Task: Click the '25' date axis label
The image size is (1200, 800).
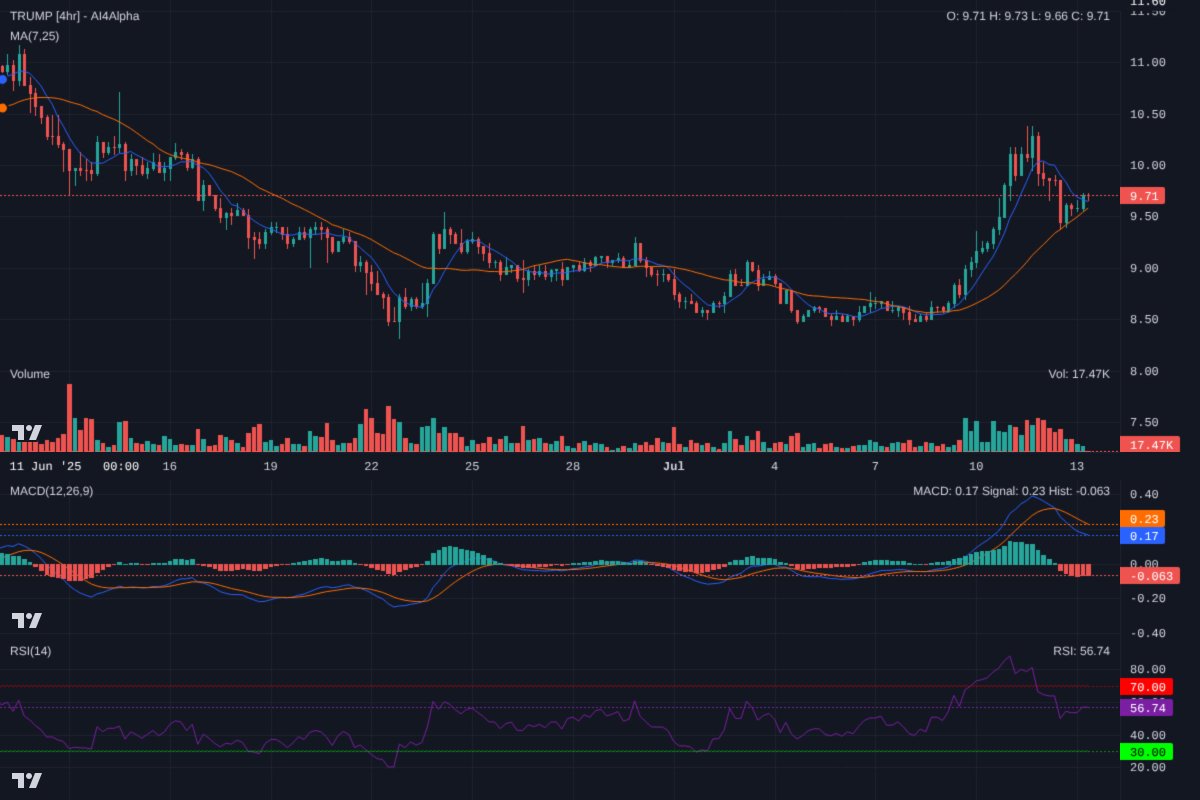Action: pyautogui.click(x=472, y=466)
